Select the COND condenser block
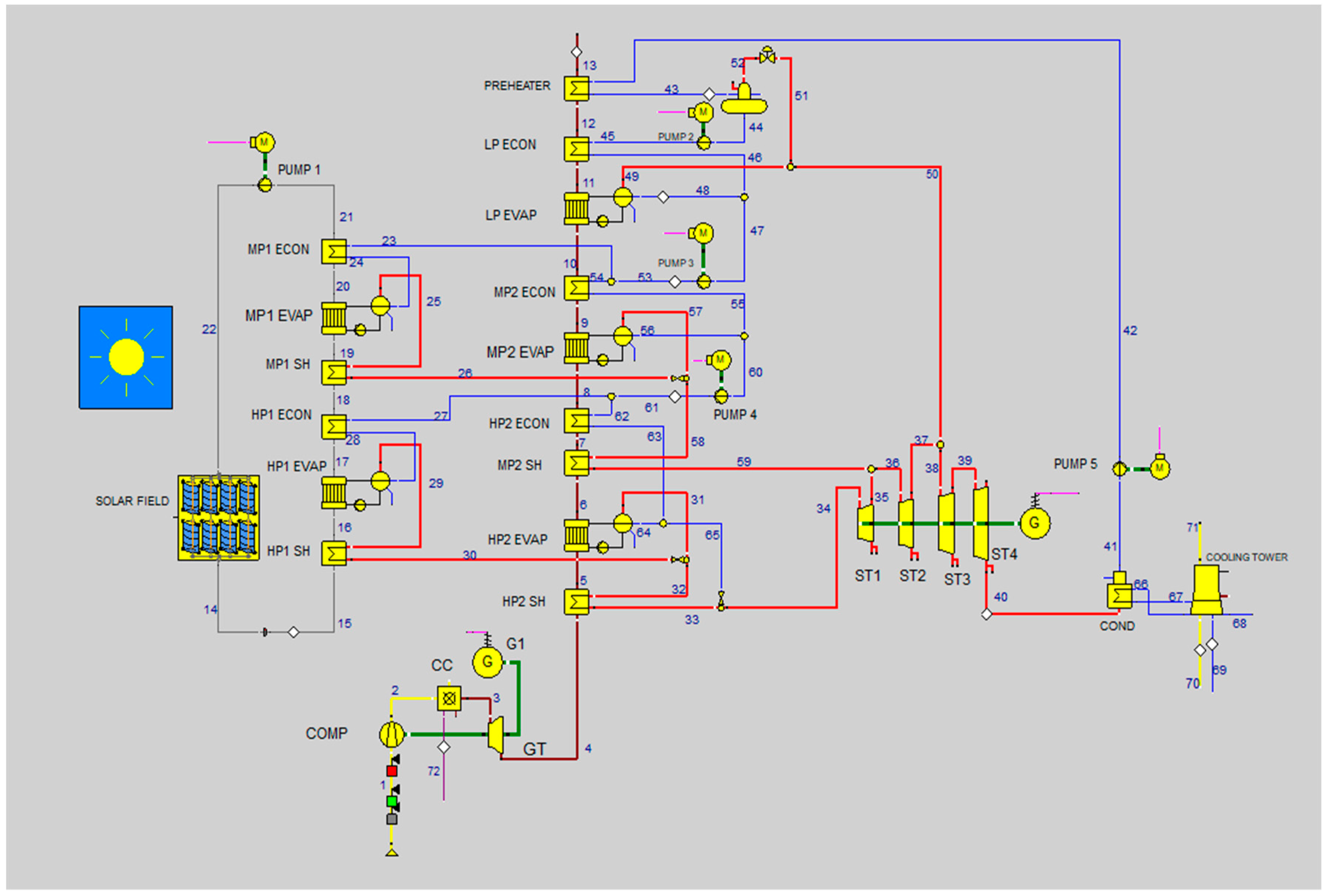 [x=1119, y=595]
